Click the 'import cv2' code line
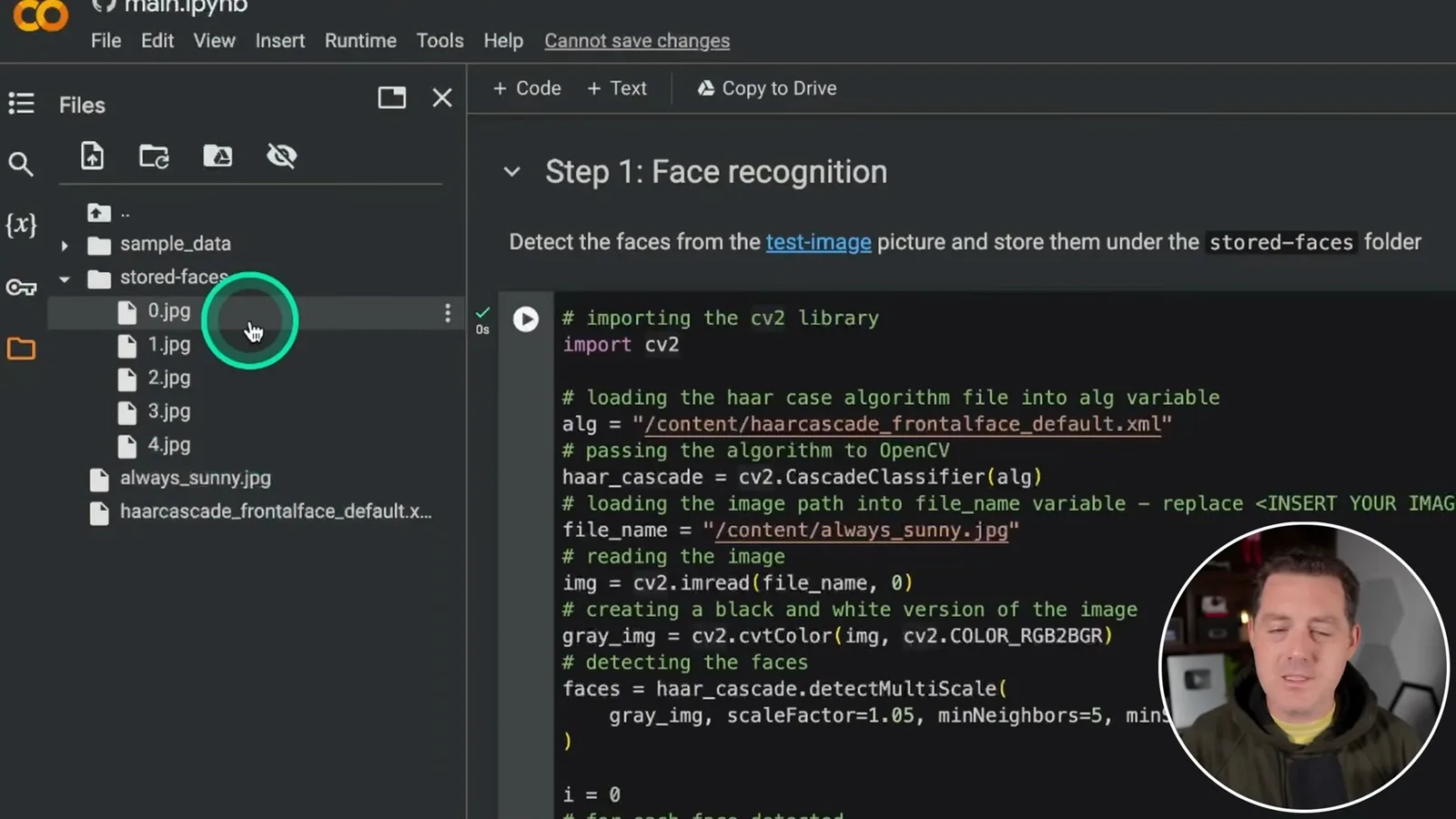Screen dimensions: 1456x819 click(x=621, y=345)
